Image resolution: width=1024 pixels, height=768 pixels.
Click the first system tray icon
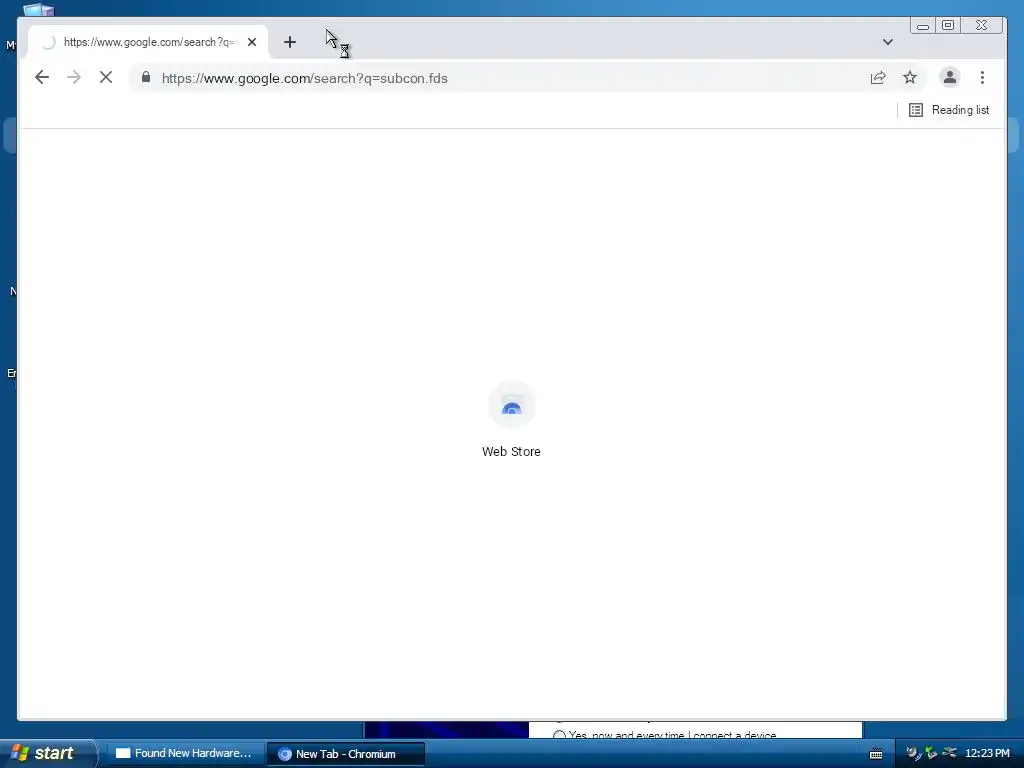(913, 753)
